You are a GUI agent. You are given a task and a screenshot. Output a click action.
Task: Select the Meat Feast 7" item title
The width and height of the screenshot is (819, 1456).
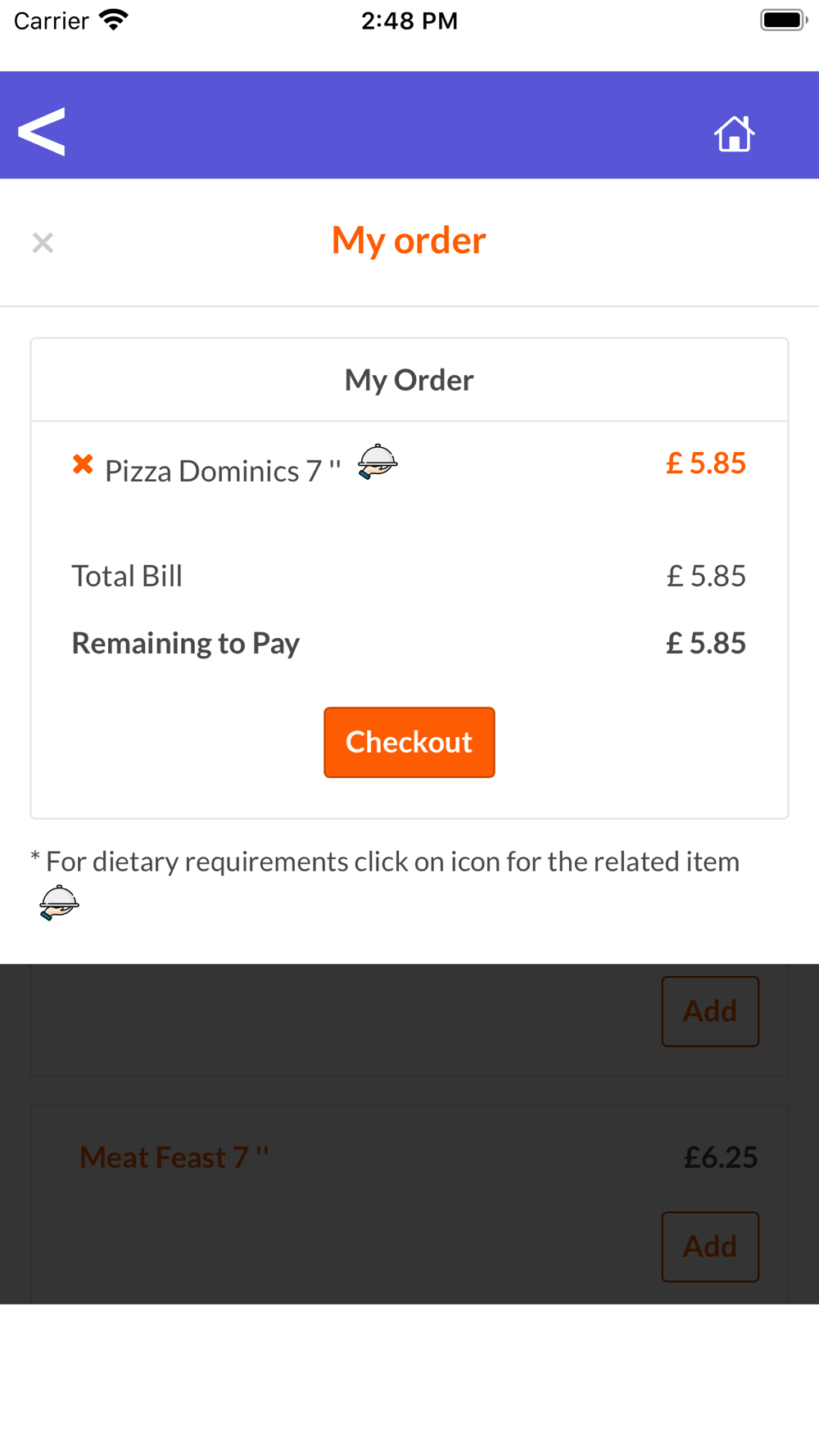point(174,1157)
